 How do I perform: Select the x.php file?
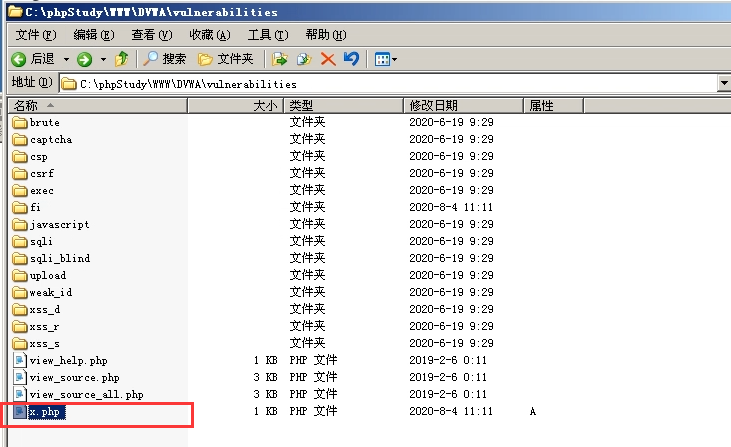click(46, 411)
